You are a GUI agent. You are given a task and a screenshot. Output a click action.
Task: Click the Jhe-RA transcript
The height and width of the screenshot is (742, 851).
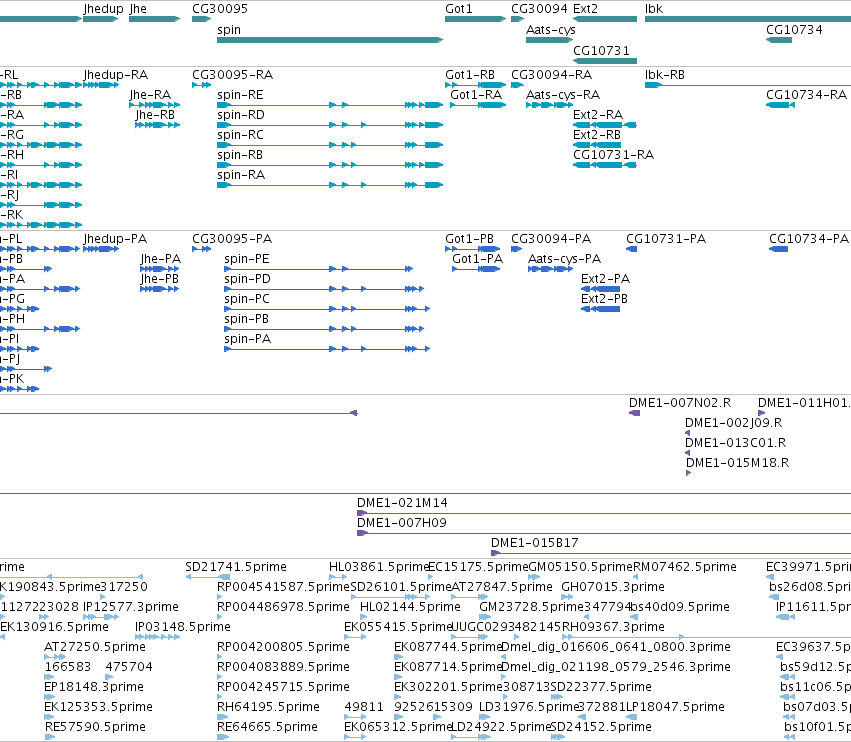155,105
